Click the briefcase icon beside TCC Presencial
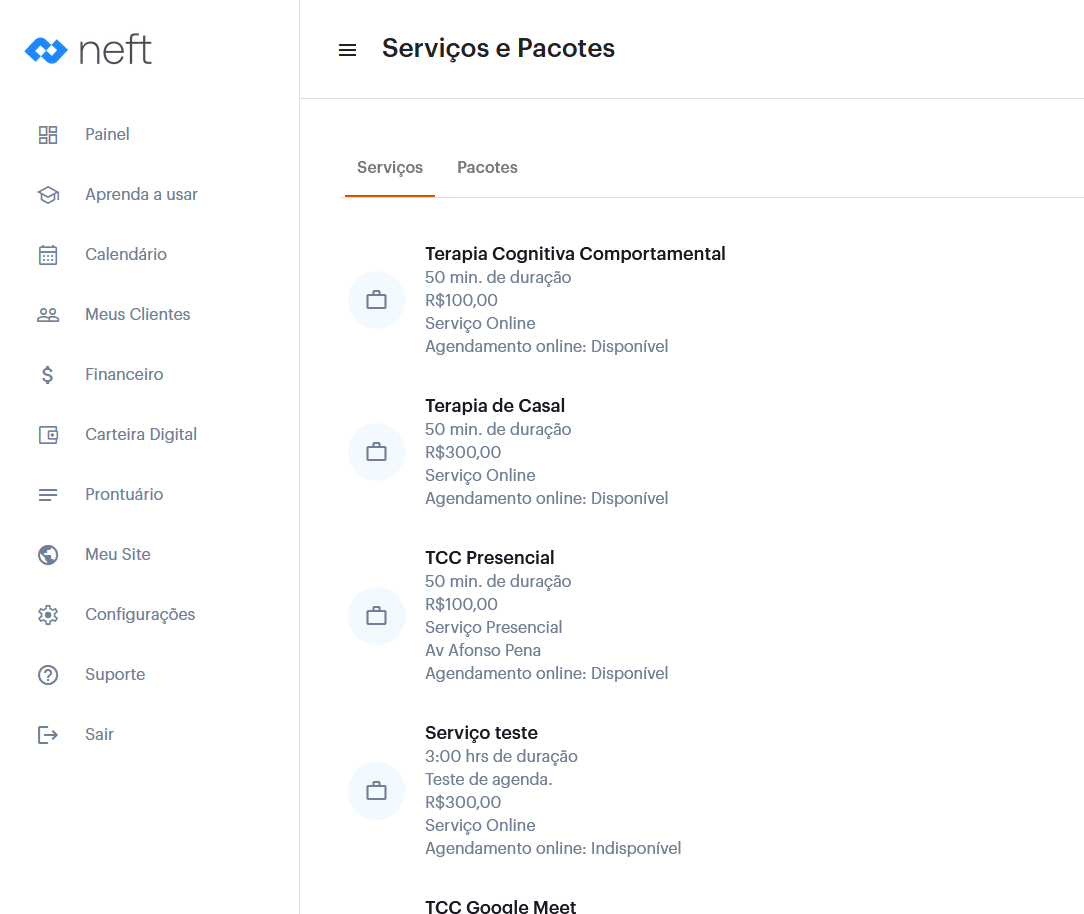The height and width of the screenshot is (914, 1084). click(x=376, y=616)
